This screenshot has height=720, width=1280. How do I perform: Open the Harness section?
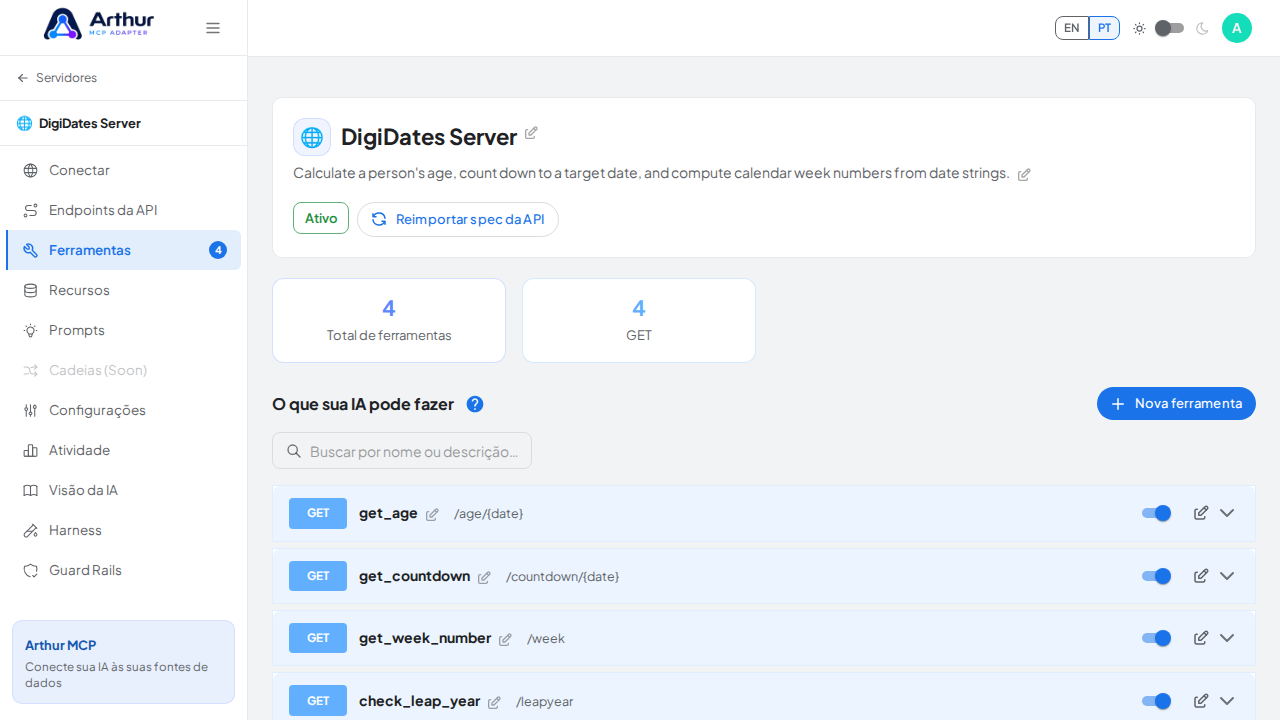point(123,530)
